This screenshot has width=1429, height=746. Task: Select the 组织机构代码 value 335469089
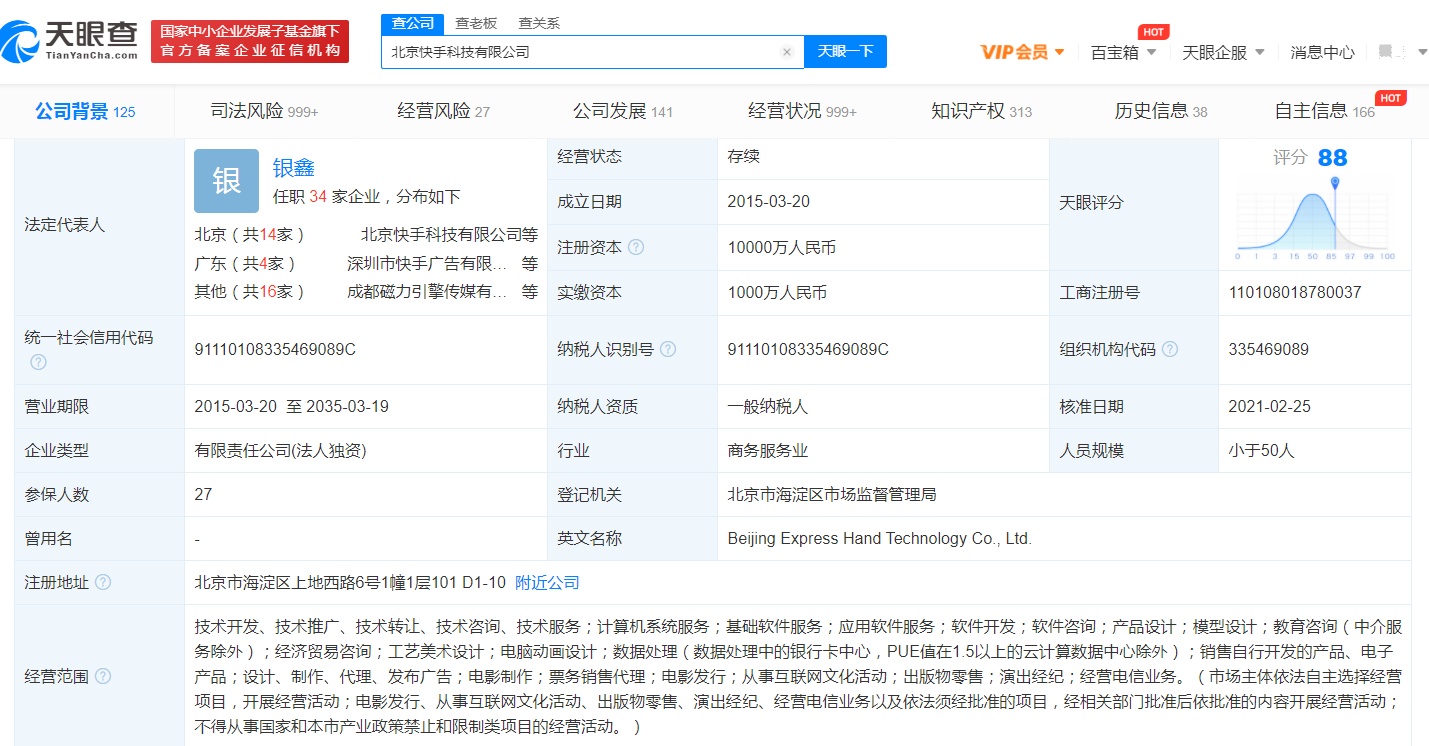pyautogui.click(x=1268, y=349)
